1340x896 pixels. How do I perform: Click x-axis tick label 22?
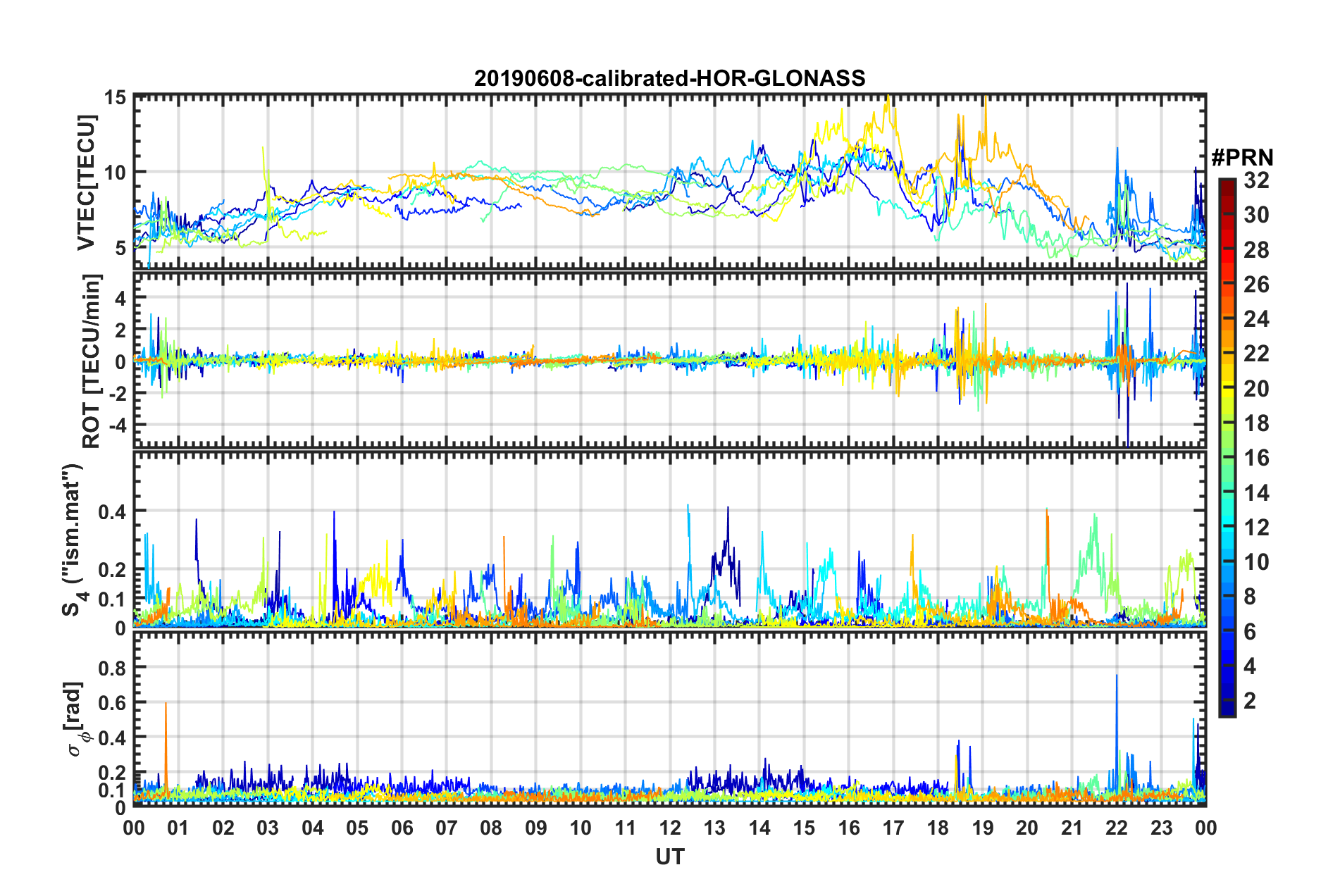click(x=1117, y=827)
